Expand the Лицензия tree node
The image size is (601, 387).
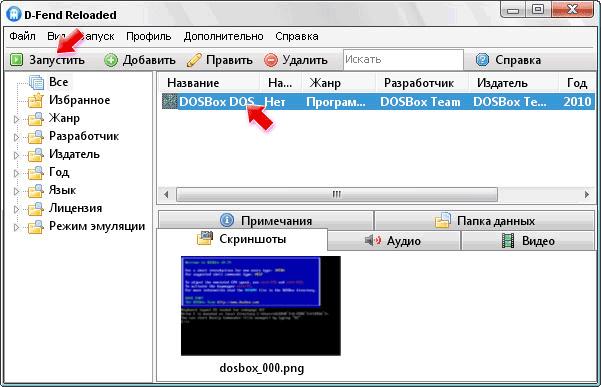click(x=16, y=209)
